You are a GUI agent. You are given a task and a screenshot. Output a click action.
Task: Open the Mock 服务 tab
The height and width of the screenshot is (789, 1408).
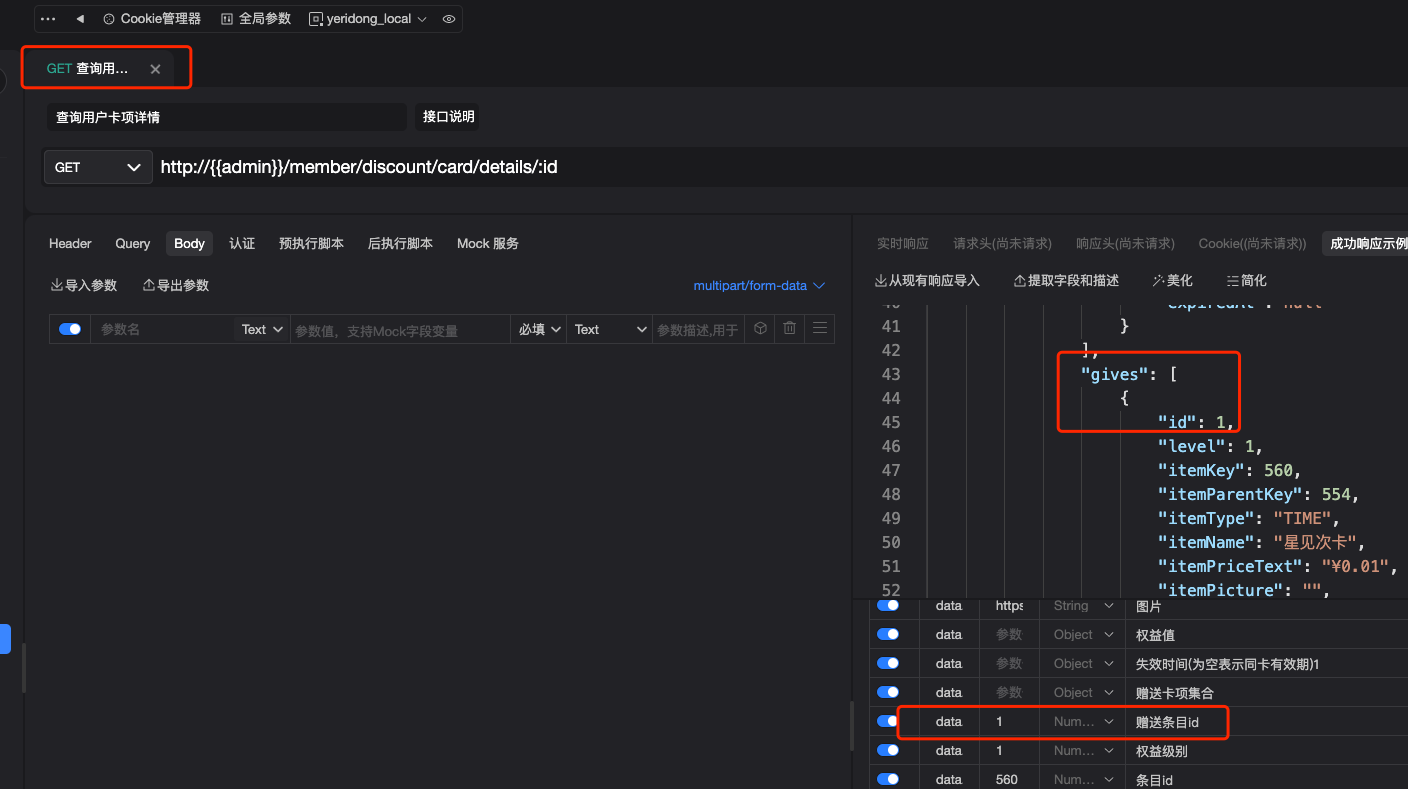click(488, 243)
